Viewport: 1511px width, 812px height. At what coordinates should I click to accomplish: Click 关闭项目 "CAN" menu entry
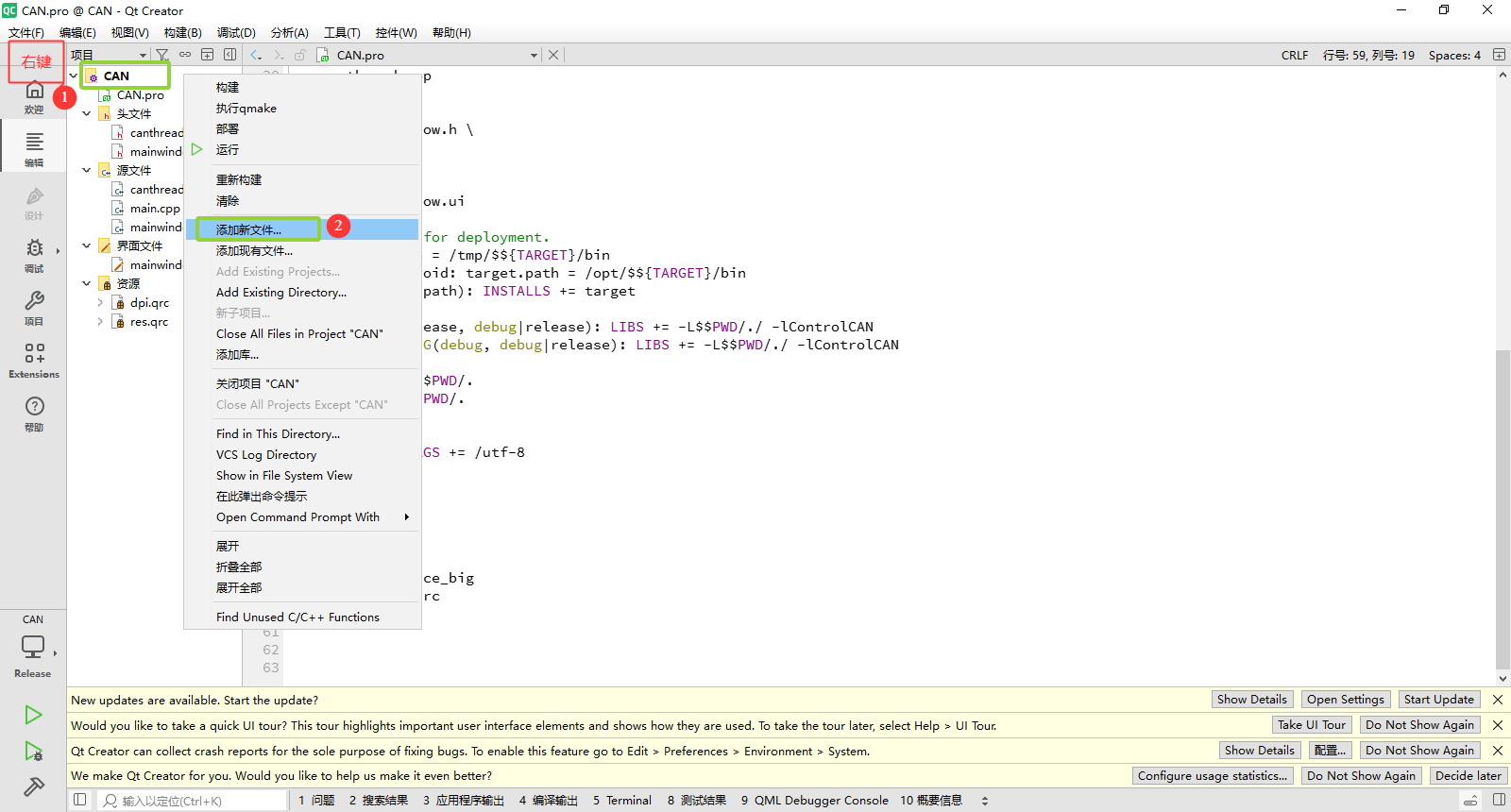click(x=302, y=383)
